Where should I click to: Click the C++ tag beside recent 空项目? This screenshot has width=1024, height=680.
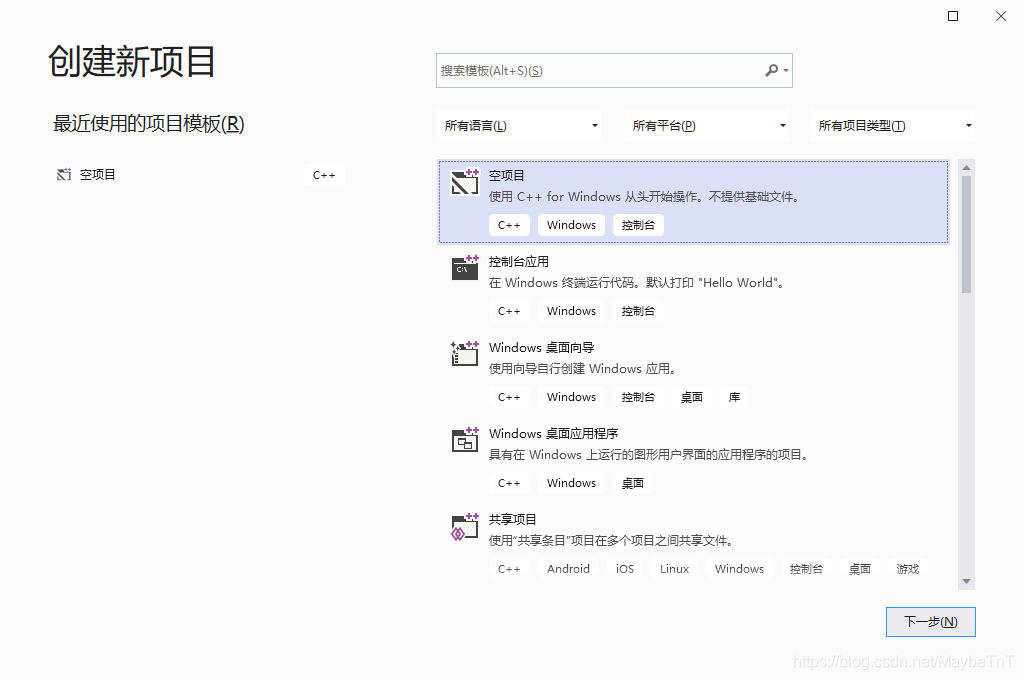coord(324,175)
